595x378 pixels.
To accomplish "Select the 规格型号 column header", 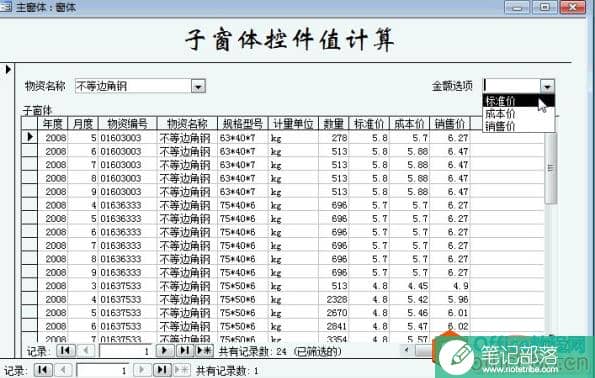I will (x=243, y=123).
